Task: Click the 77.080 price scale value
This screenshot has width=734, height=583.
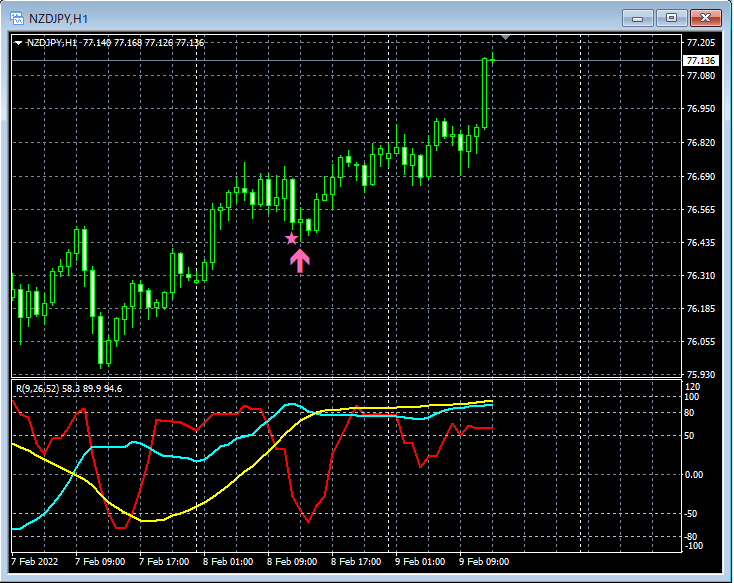Action: (701, 75)
